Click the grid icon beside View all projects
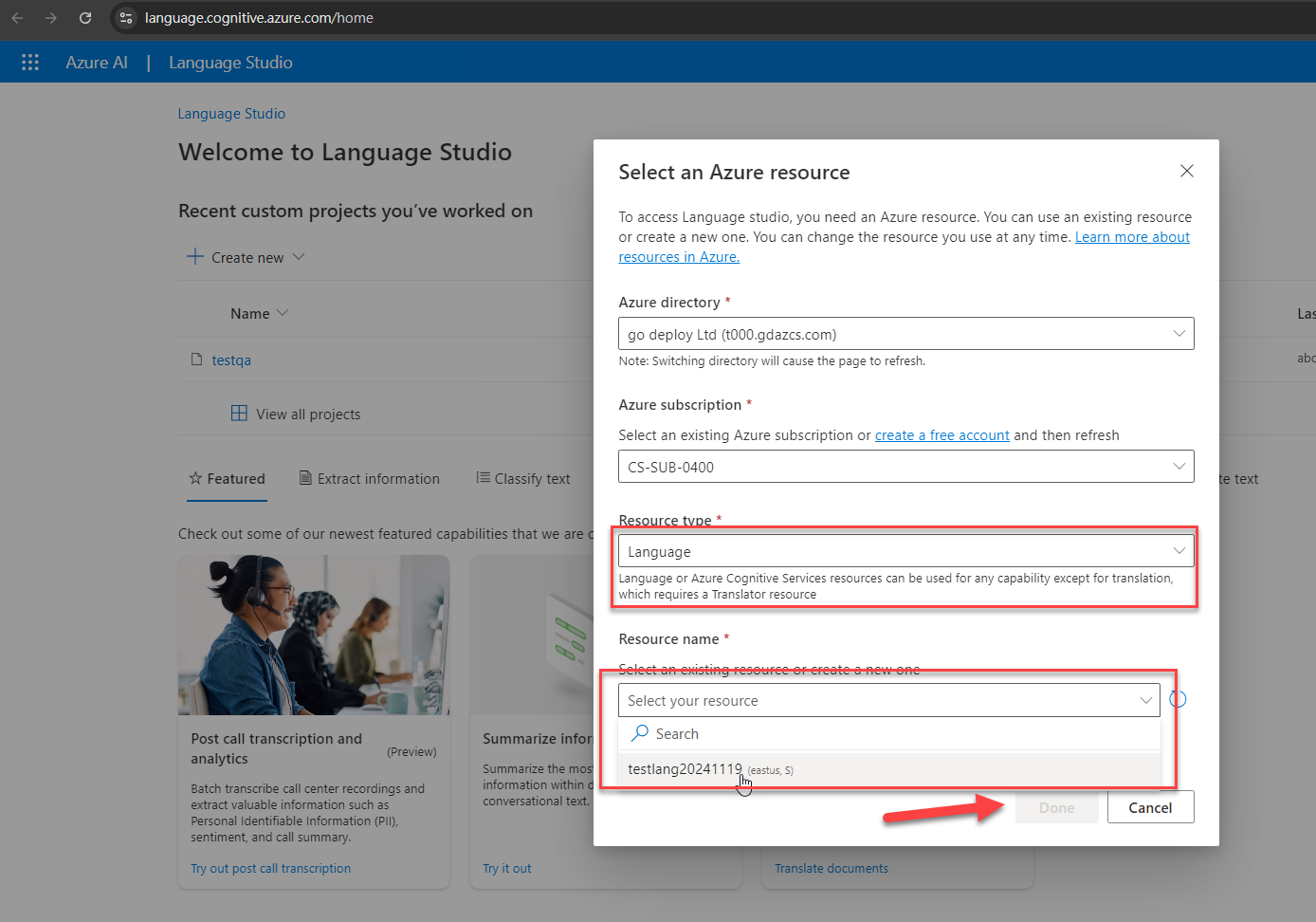 click(x=239, y=414)
